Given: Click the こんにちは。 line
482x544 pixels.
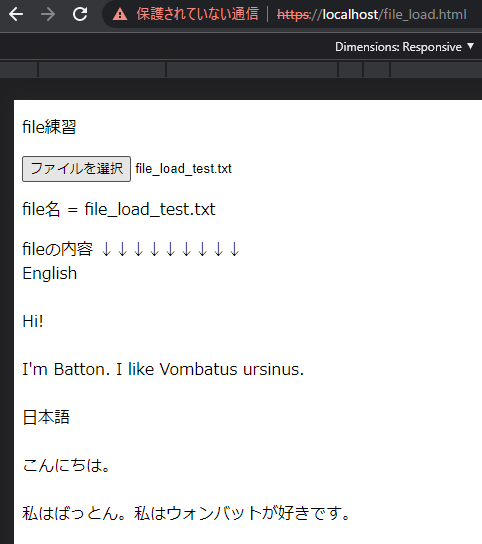Looking at the screenshot, I should tap(66, 465).
